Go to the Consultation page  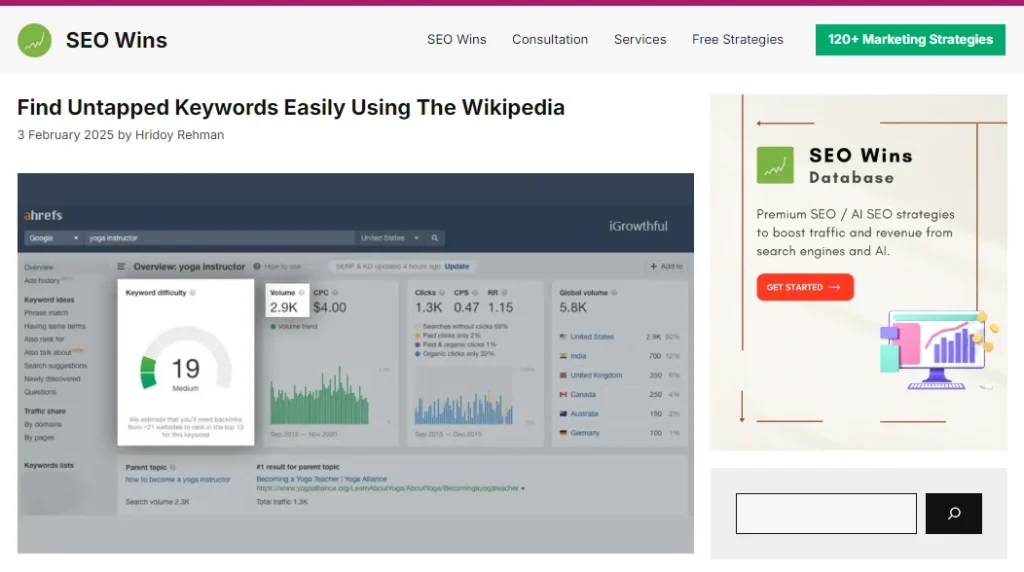point(550,39)
